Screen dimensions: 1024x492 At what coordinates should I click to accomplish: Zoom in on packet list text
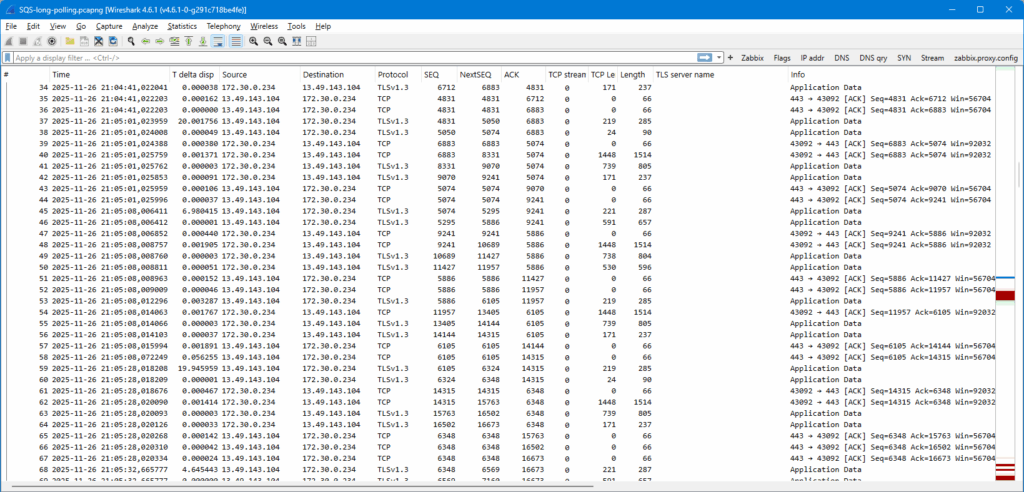(x=254, y=42)
